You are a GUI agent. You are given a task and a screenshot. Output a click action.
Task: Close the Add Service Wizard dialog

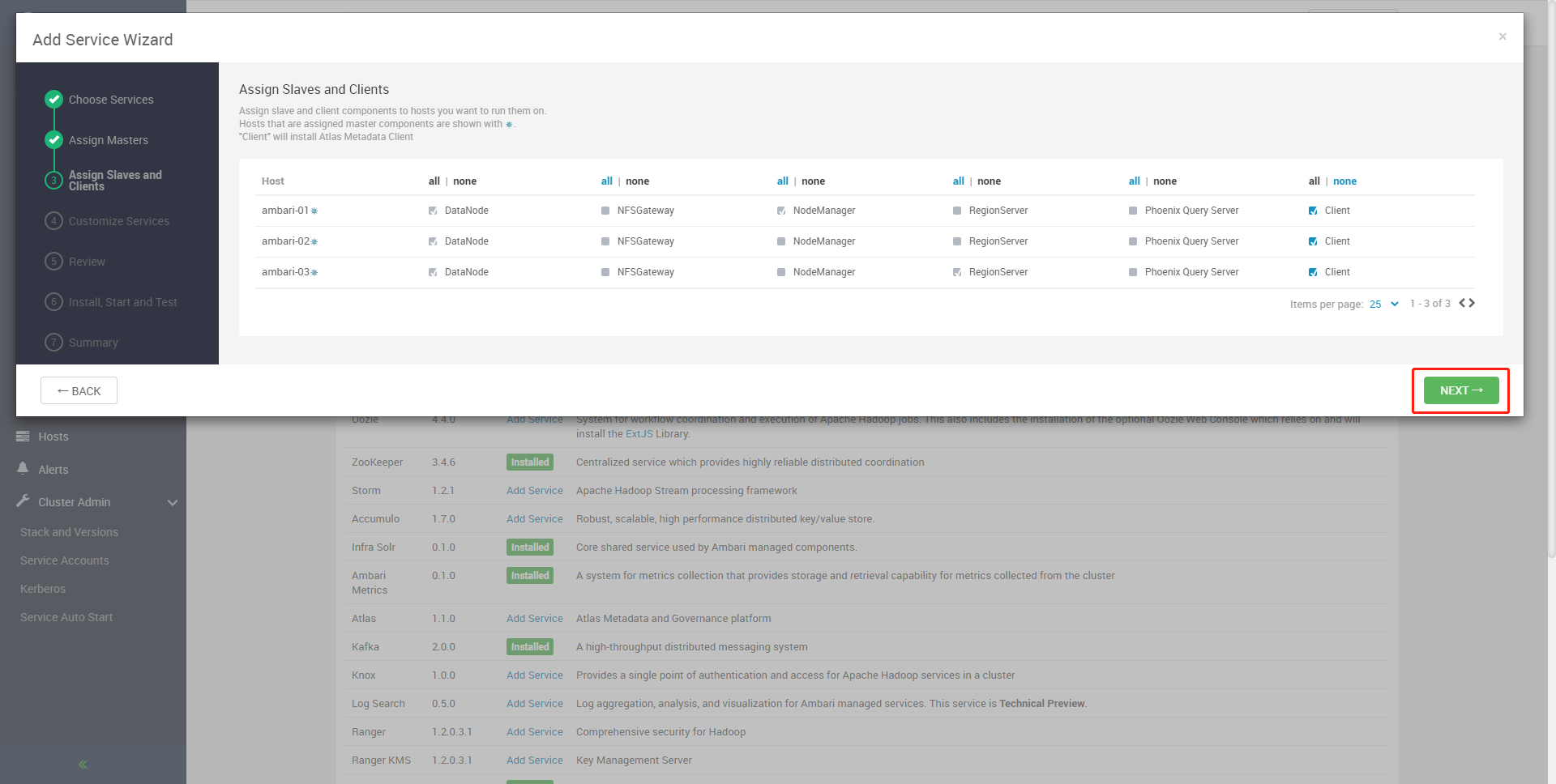[x=1503, y=36]
